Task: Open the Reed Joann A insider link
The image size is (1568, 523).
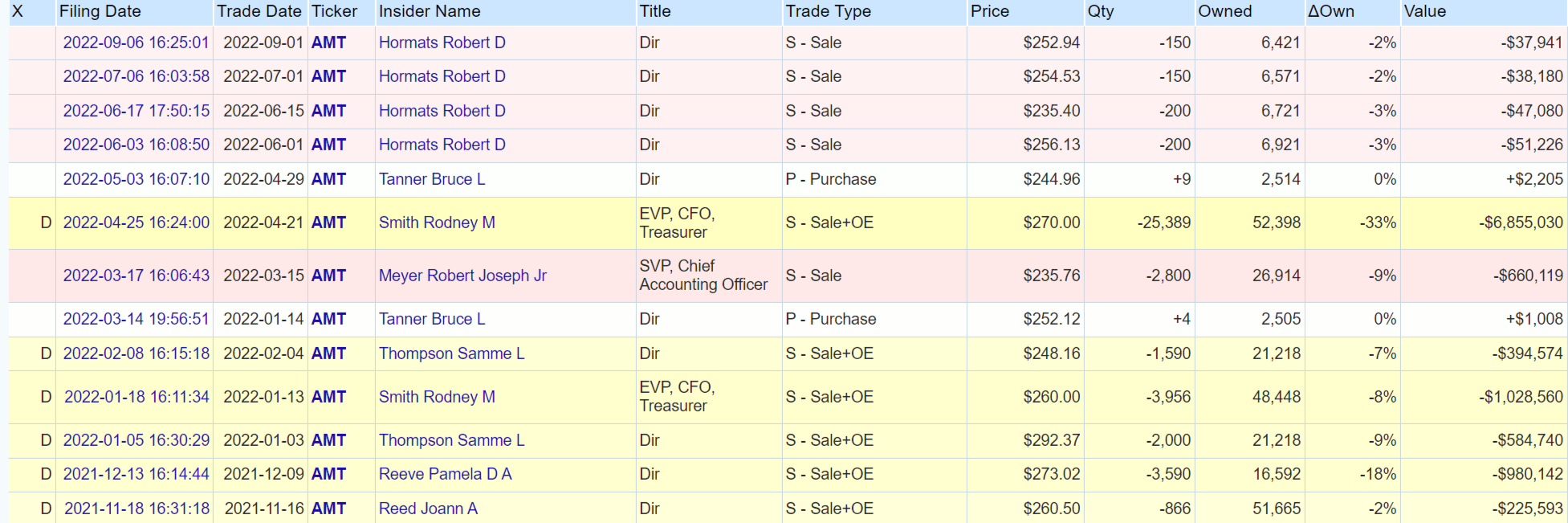Action: tap(428, 509)
